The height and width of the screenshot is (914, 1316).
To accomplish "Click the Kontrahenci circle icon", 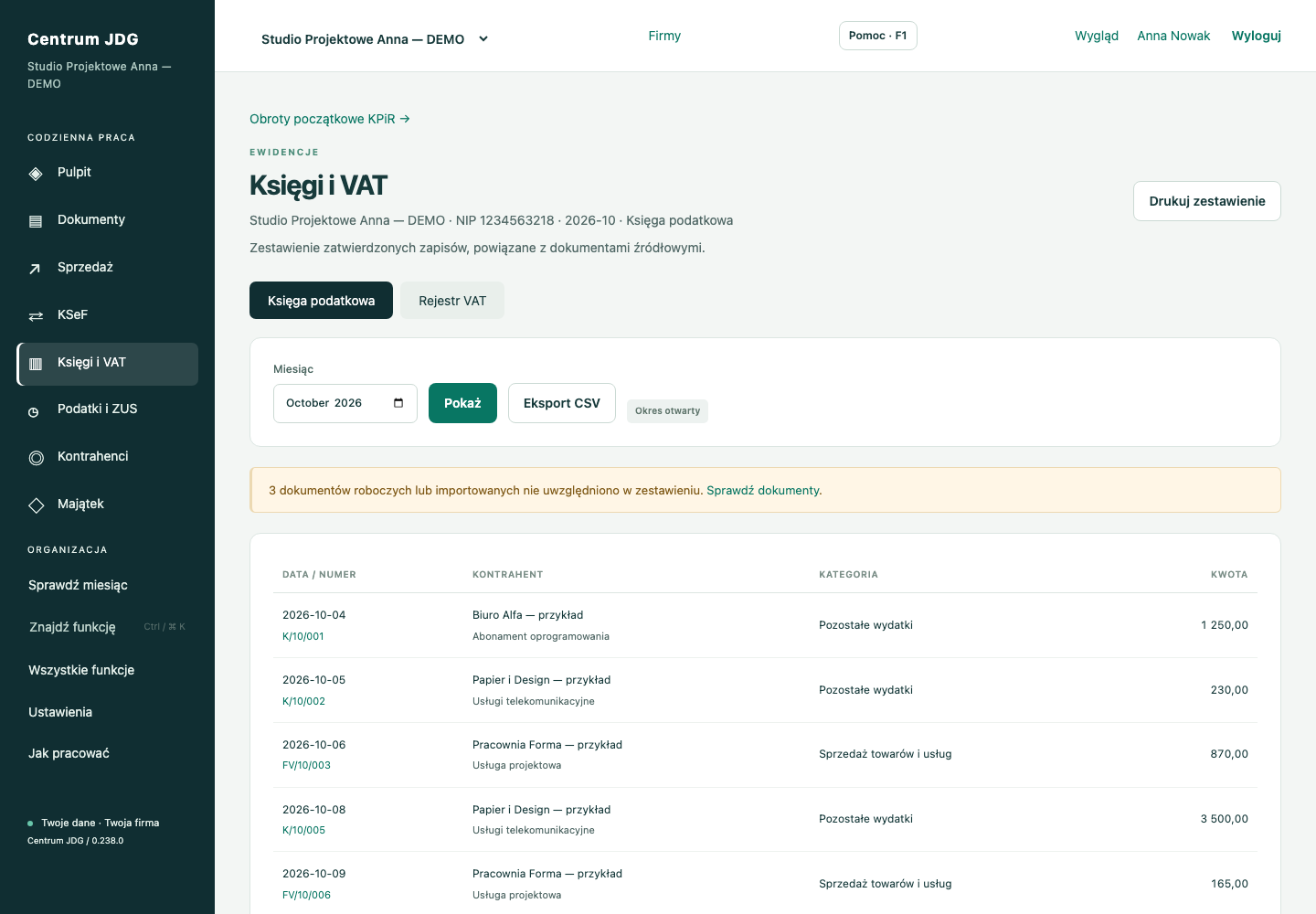I will click(37, 458).
